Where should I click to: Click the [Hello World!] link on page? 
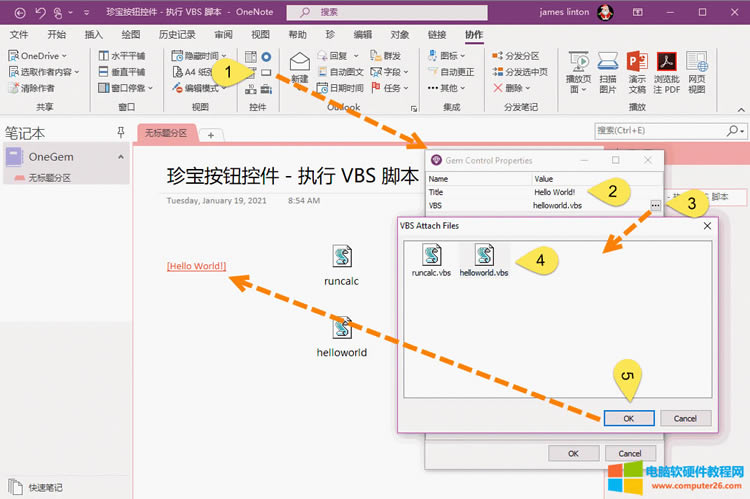197,266
